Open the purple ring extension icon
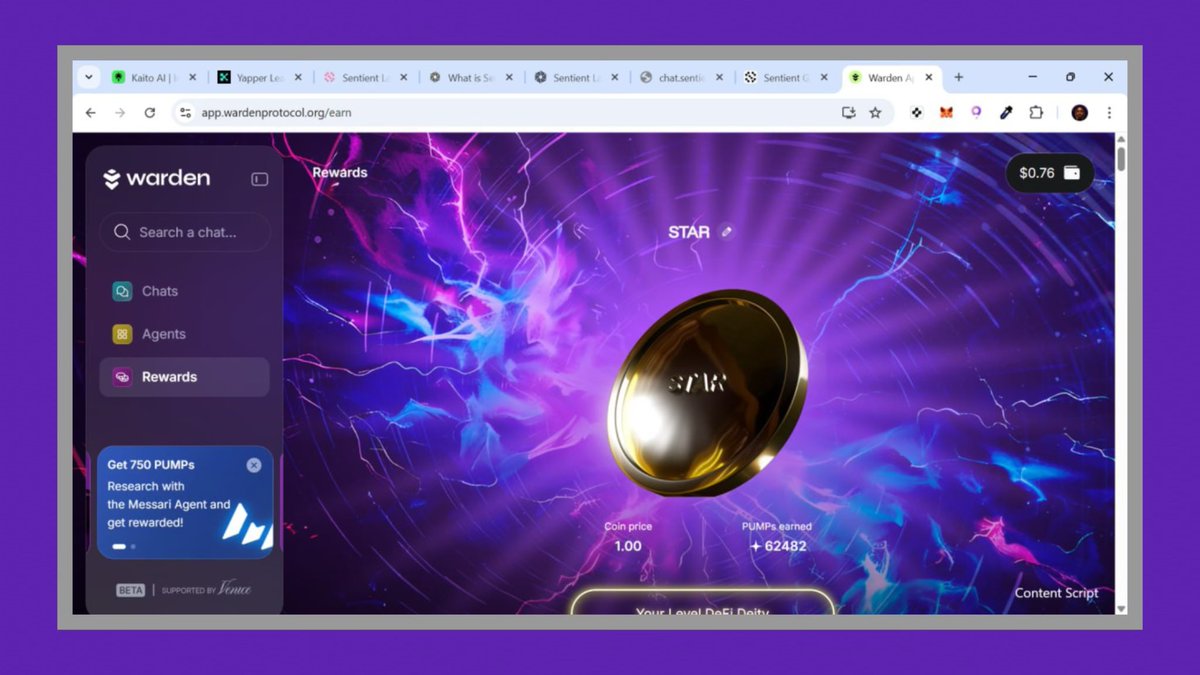1200x675 pixels. click(976, 113)
